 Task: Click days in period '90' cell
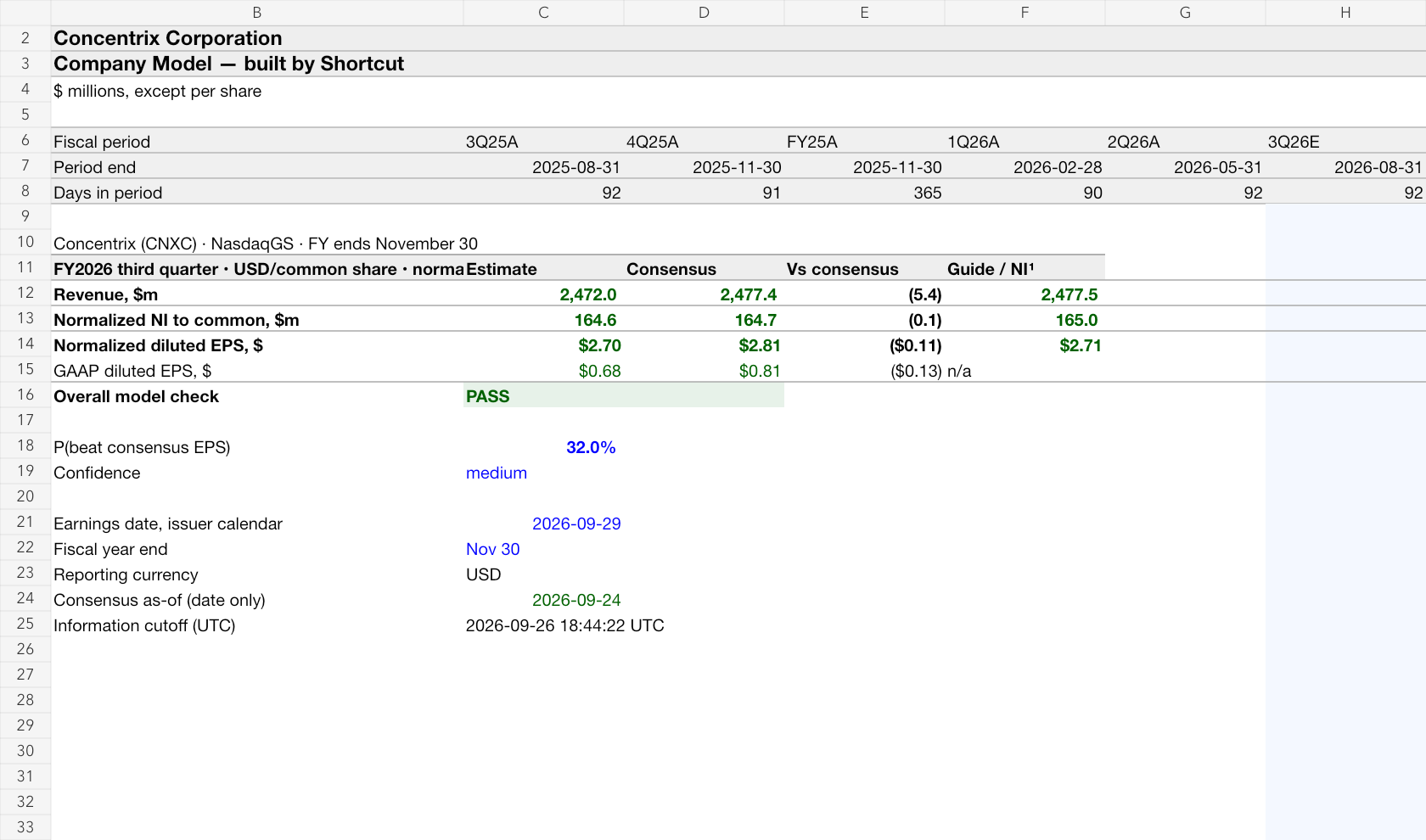[1025, 192]
